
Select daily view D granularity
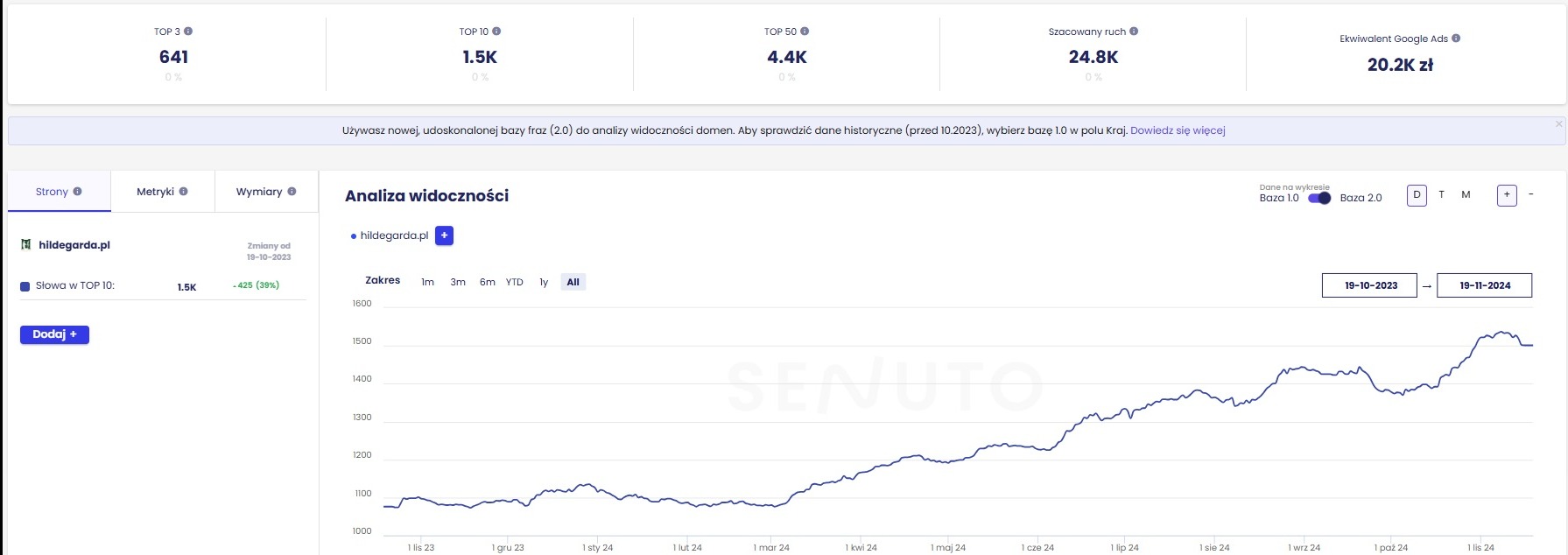pyautogui.click(x=1417, y=195)
